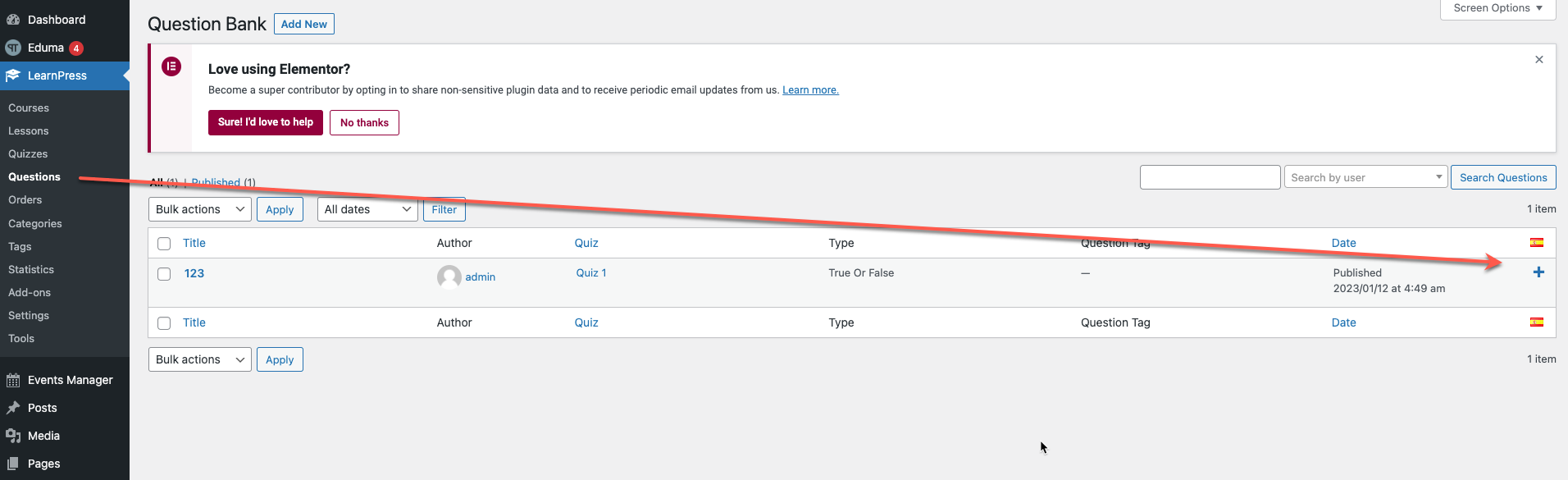Click the Posts pin icon in sidebar
Image resolution: width=1568 pixels, height=480 pixels.
click(13, 408)
